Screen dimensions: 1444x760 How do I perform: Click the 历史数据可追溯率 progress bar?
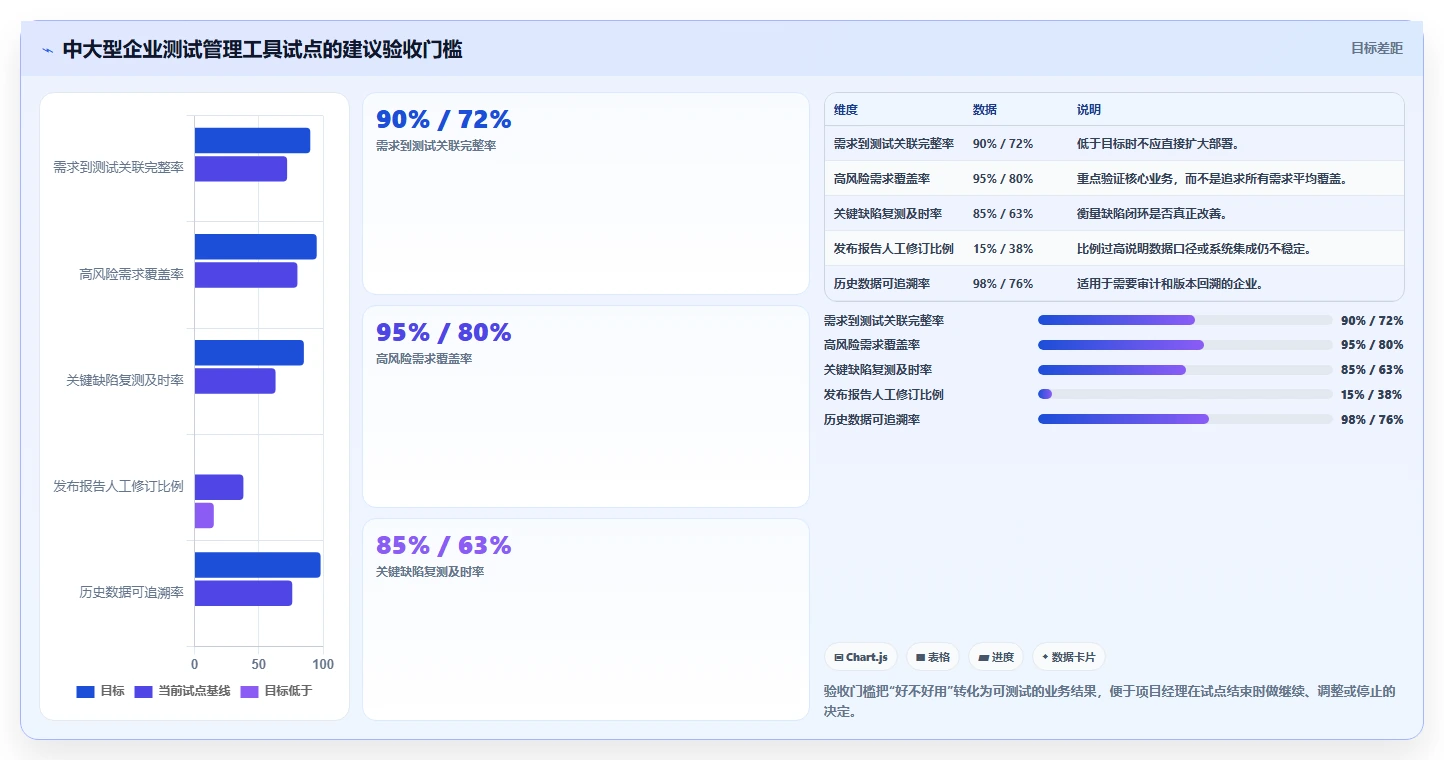[1185, 419]
